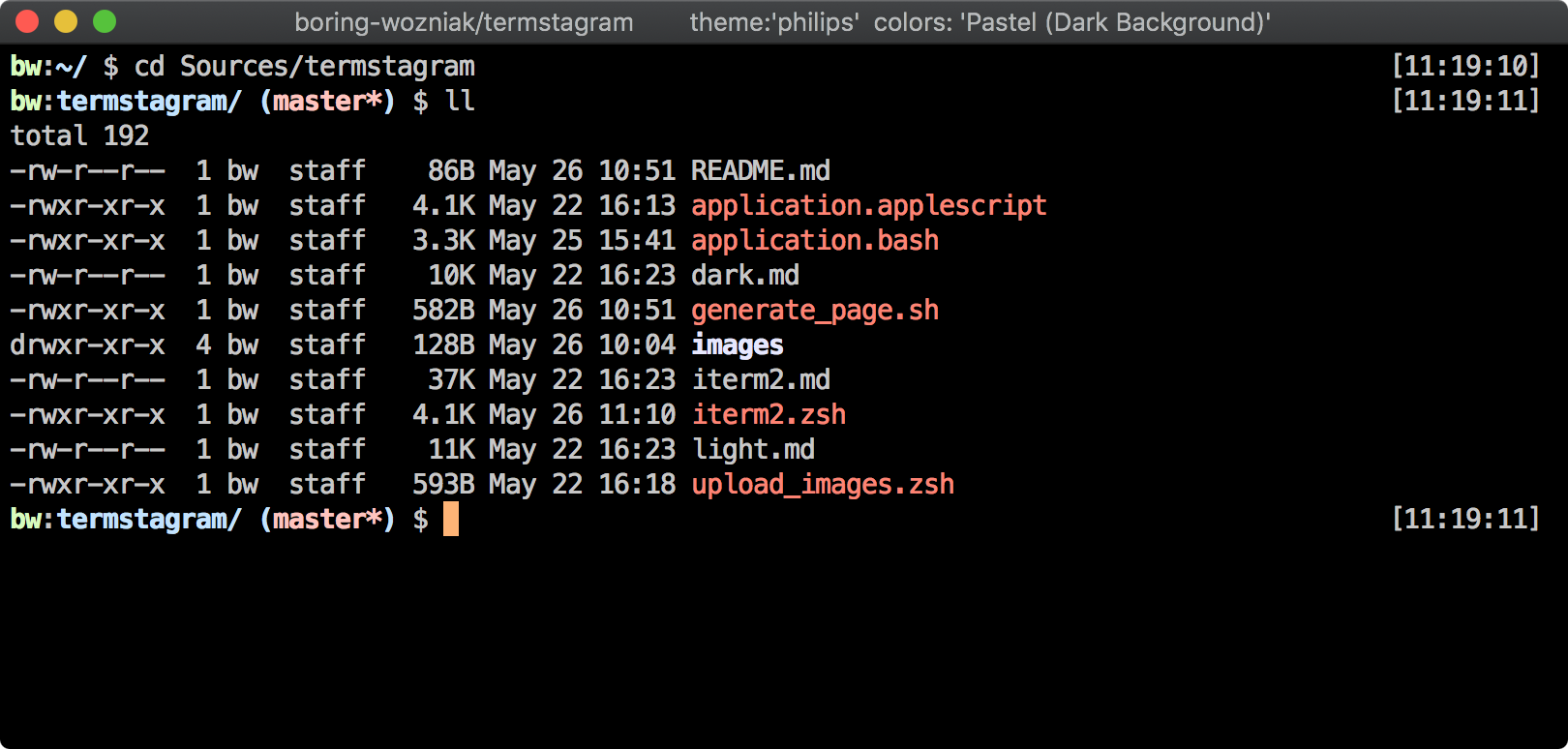Click the 'total 192' output line
The height and width of the screenshot is (749, 1568).
[79, 136]
